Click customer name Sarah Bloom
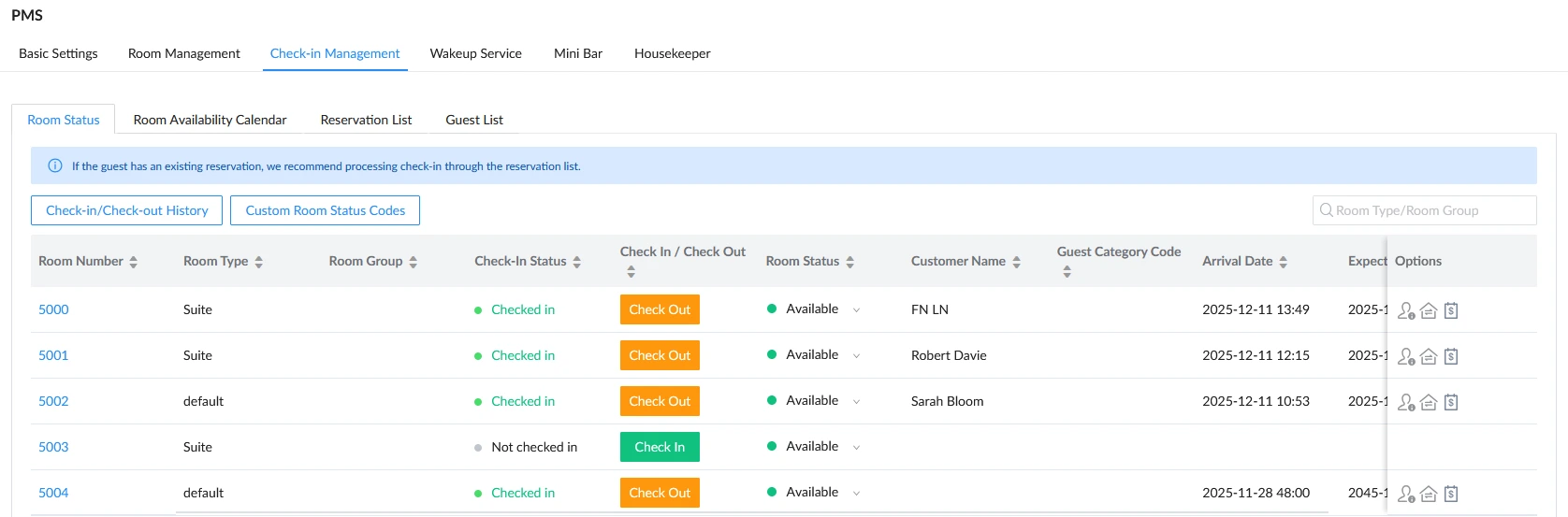Viewport: 1568px width, 517px height. [x=948, y=401]
